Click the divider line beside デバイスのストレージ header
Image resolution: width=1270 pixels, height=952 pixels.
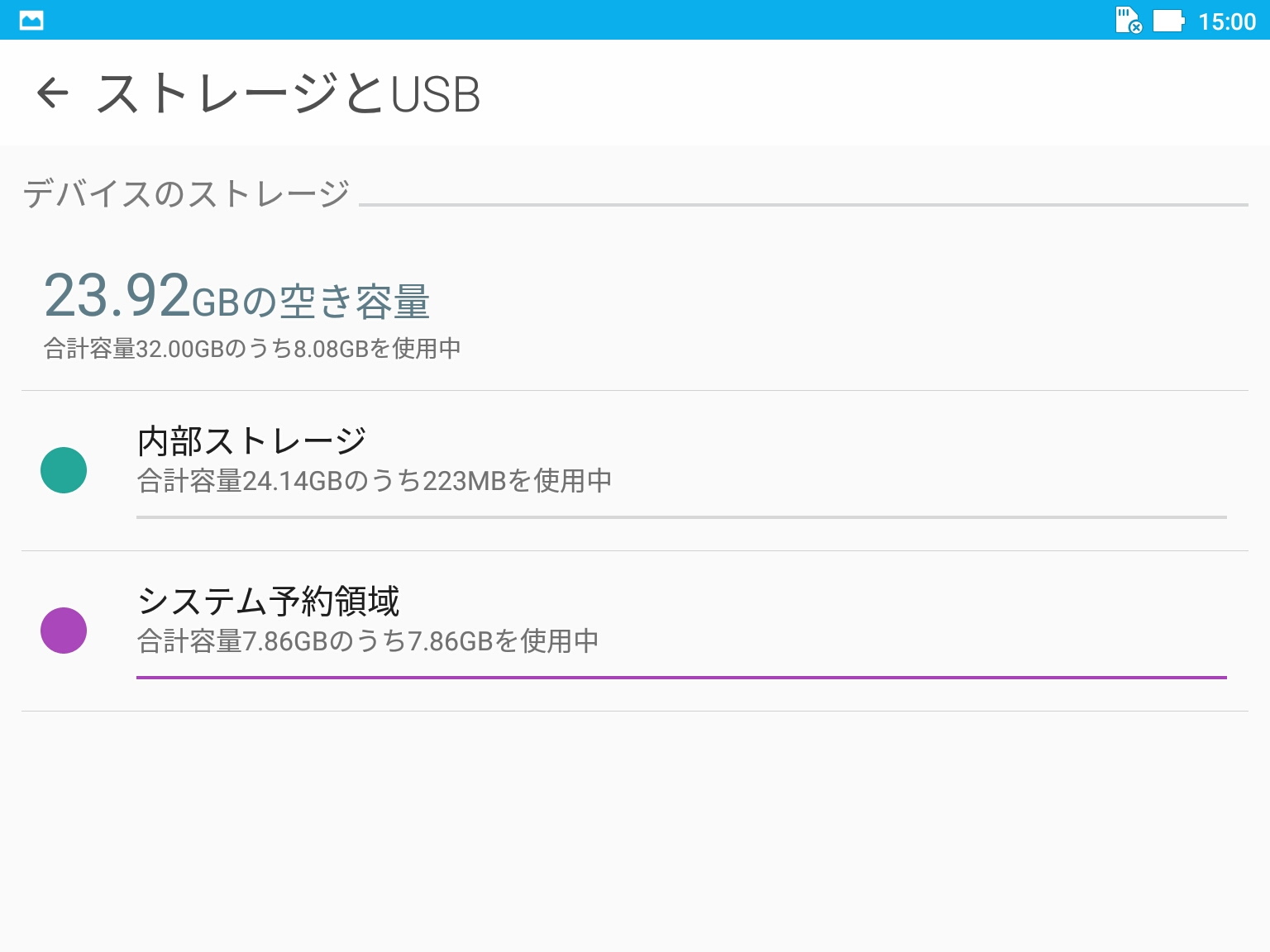click(x=802, y=204)
